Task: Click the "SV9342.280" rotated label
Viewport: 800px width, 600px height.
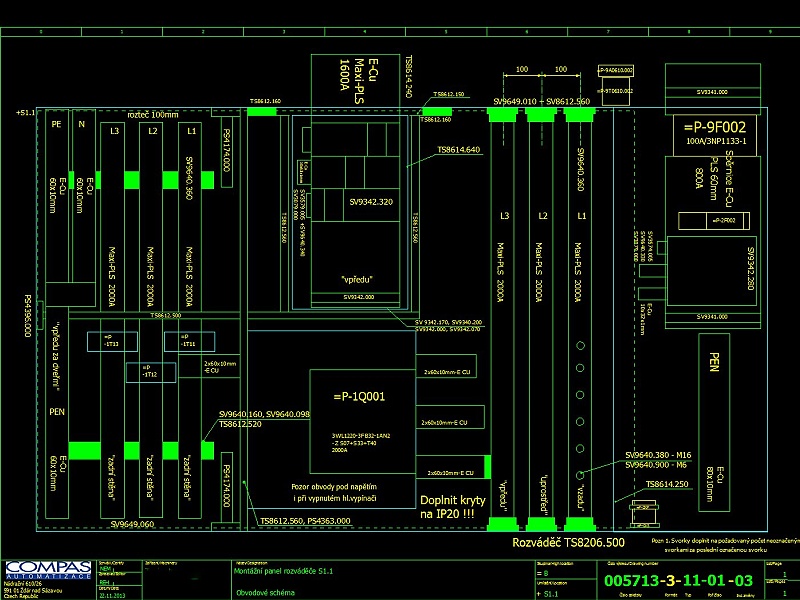Action: (750, 268)
